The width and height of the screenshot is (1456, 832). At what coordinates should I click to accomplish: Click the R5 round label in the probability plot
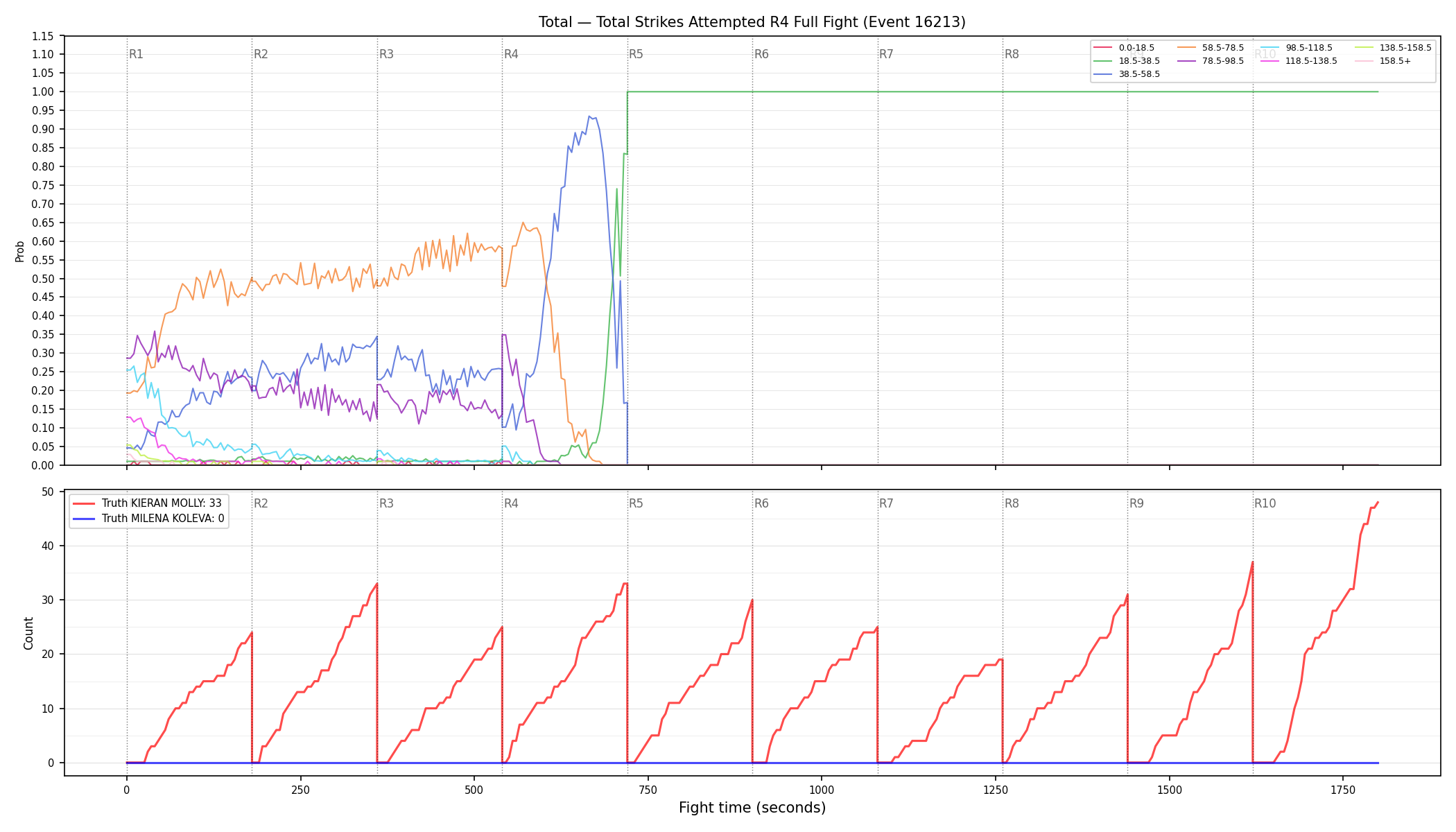[636, 54]
